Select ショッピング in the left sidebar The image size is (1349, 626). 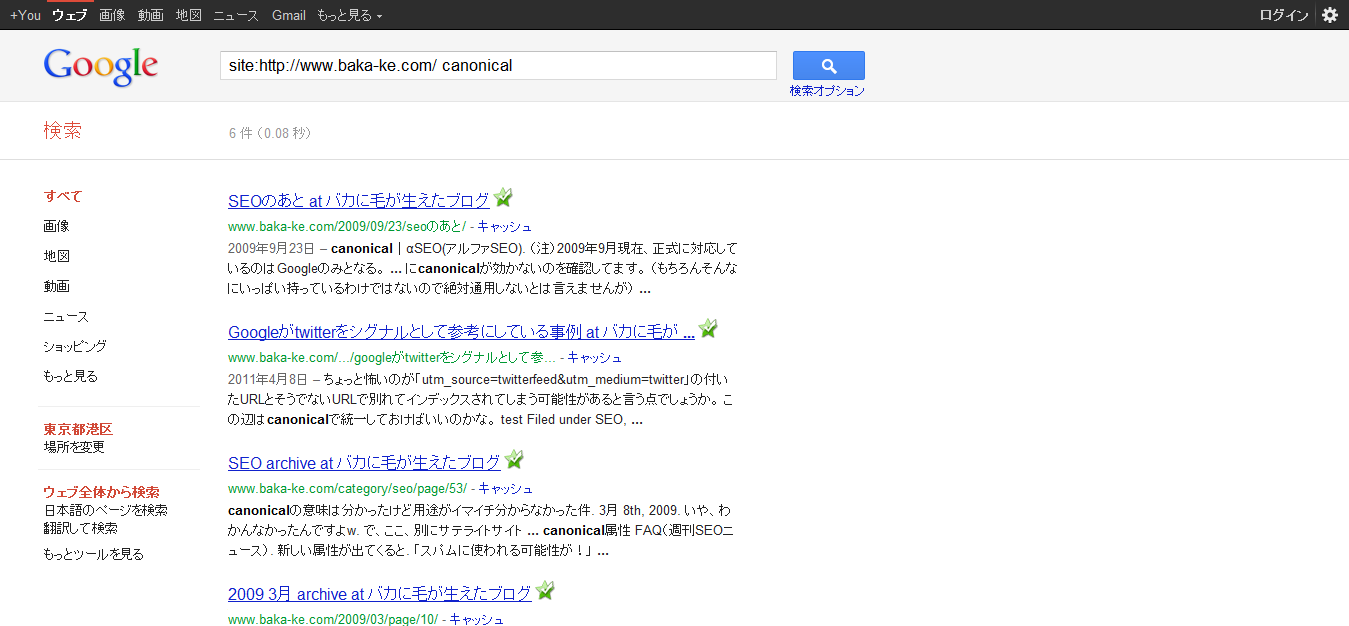pyautogui.click(x=75, y=346)
